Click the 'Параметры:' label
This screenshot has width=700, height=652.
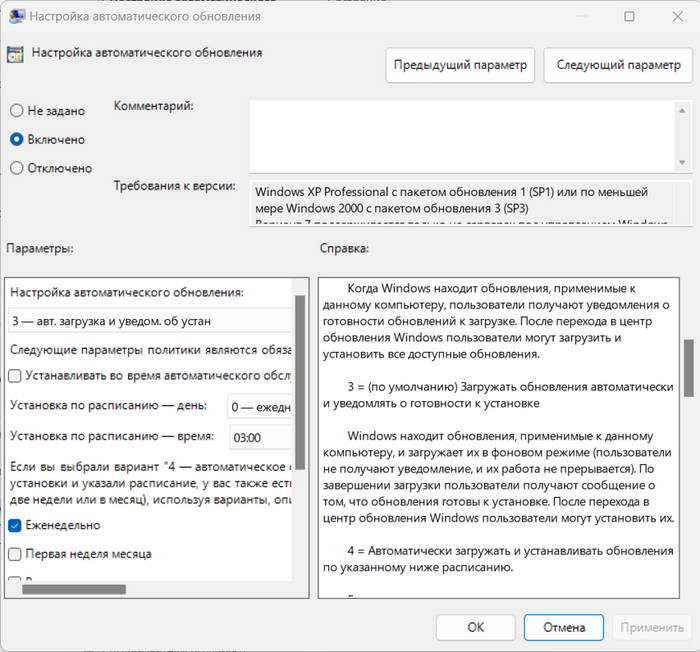[40, 248]
